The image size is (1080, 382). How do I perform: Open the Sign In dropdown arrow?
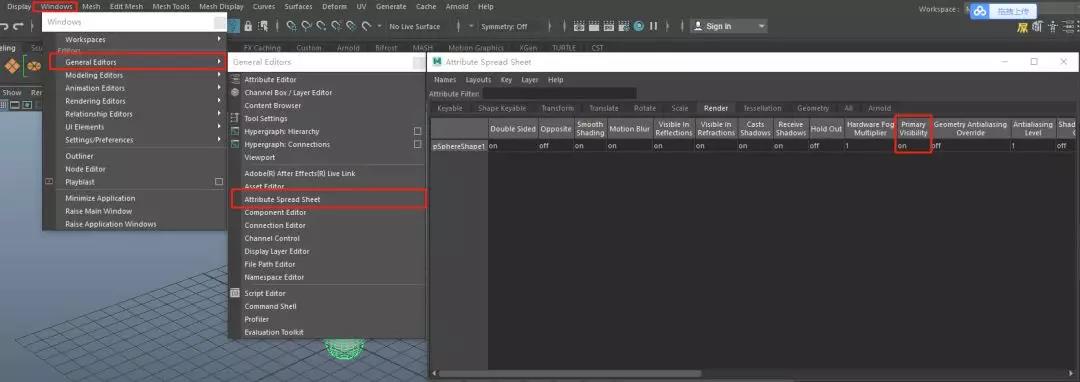pos(761,26)
